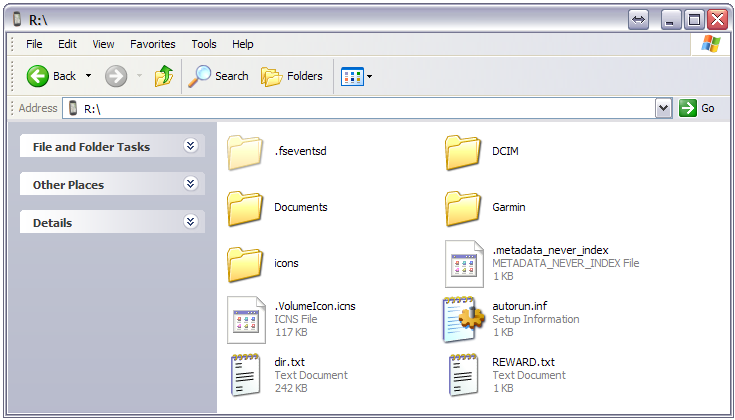Minimize the R:\ window
Image resolution: width=735 pixels, height=420 pixels.
671,20
